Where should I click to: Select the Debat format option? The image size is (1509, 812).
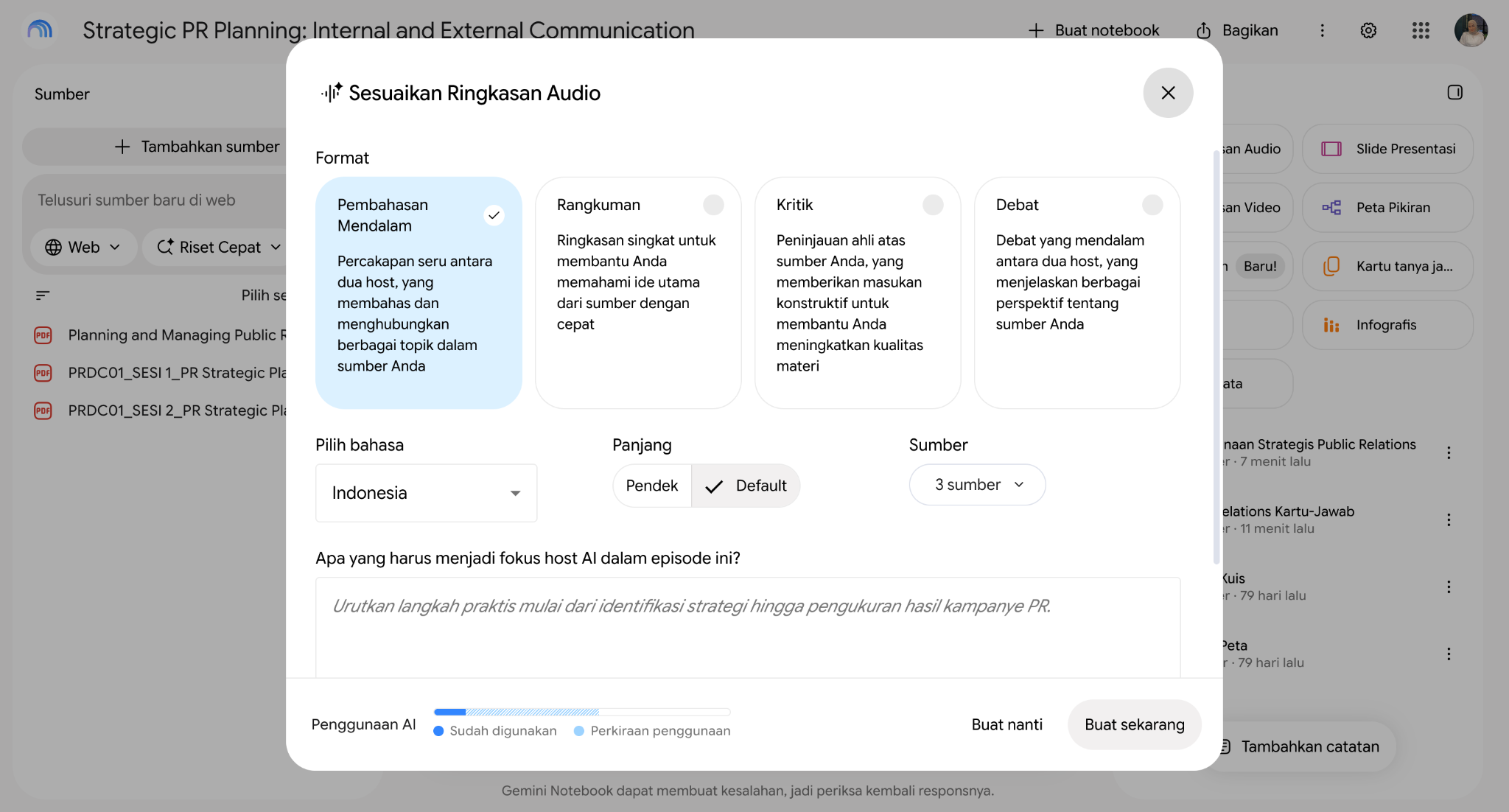tap(1077, 293)
